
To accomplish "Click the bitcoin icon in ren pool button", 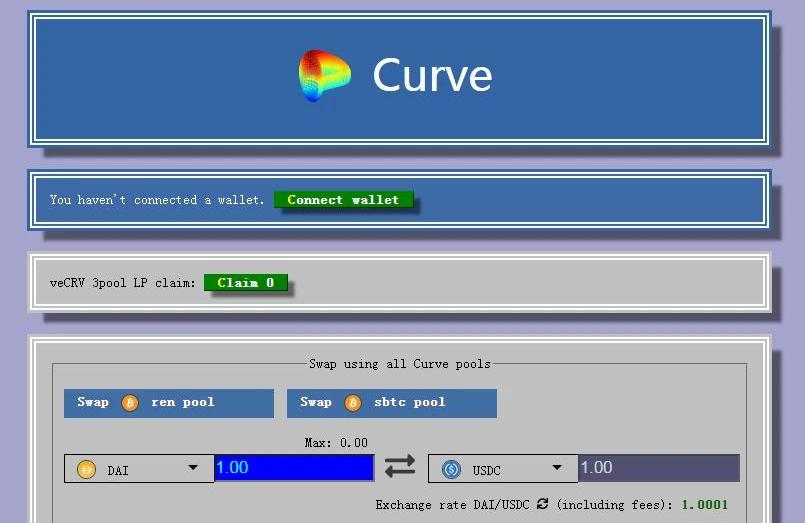I will coord(130,403).
